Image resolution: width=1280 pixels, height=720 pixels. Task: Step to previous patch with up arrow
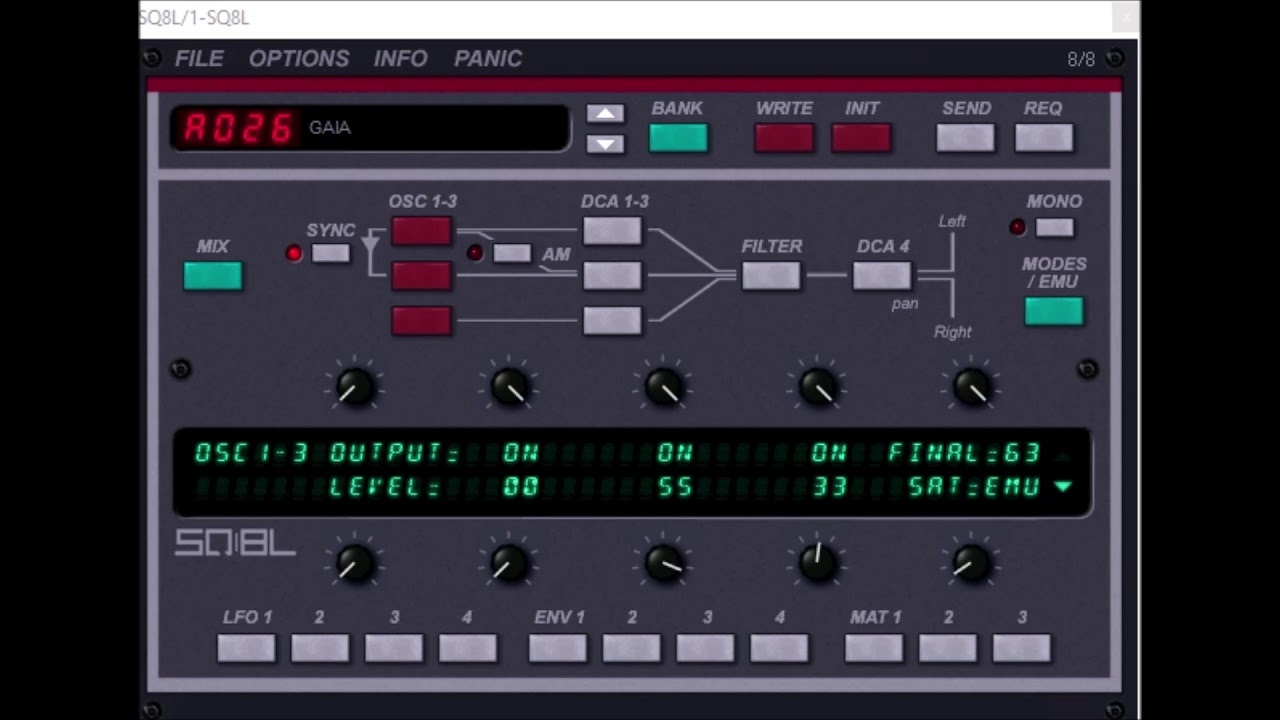click(x=605, y=113)
